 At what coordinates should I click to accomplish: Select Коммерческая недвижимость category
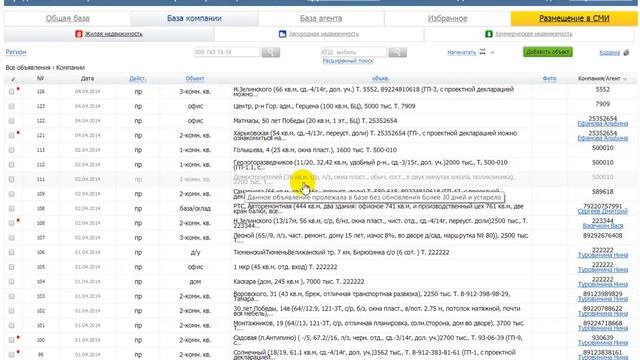tap(533, 34)
